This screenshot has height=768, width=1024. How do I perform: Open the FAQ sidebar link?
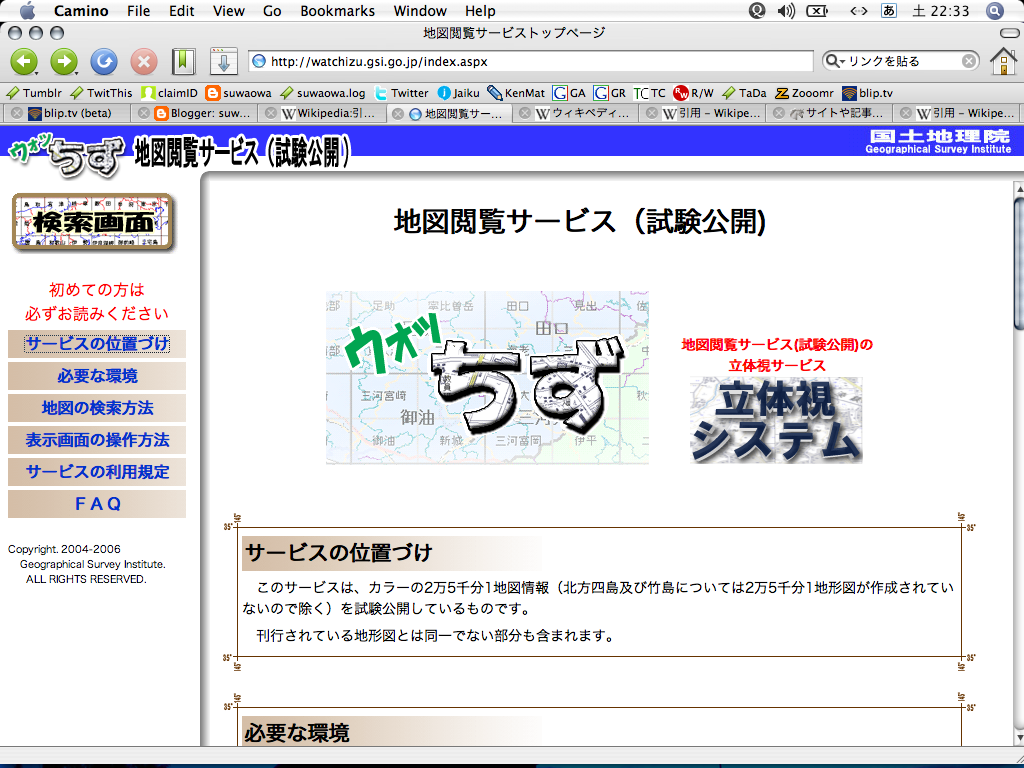point(97,504)
